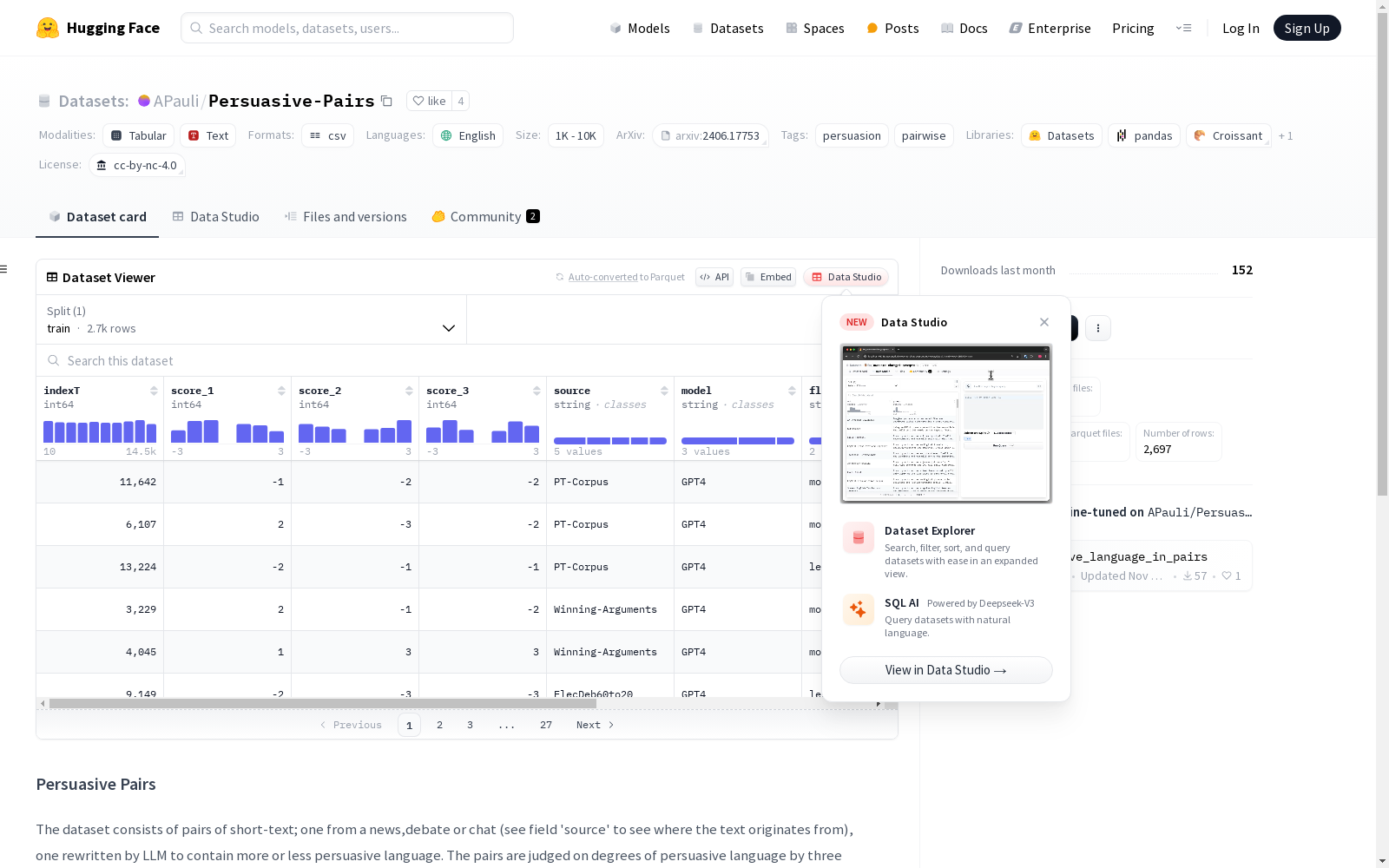Screen dimensions: 1389x868
Task: Open Datasets in top navigation
Action: pyautogui.click(x=727, y=28)
